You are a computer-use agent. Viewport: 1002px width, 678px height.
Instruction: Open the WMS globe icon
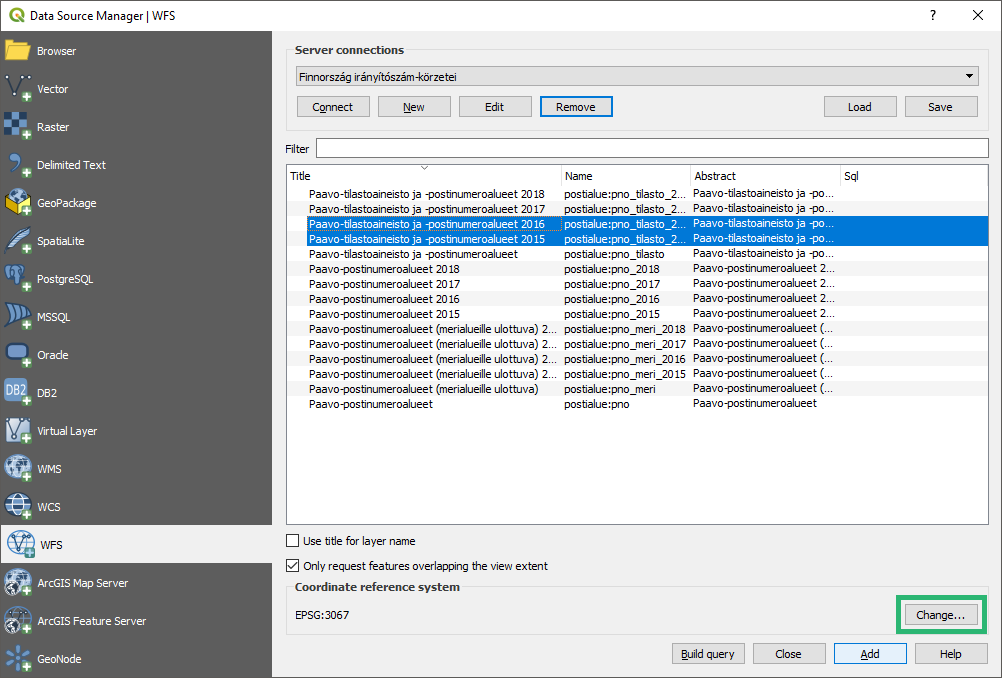coord(17,468)
